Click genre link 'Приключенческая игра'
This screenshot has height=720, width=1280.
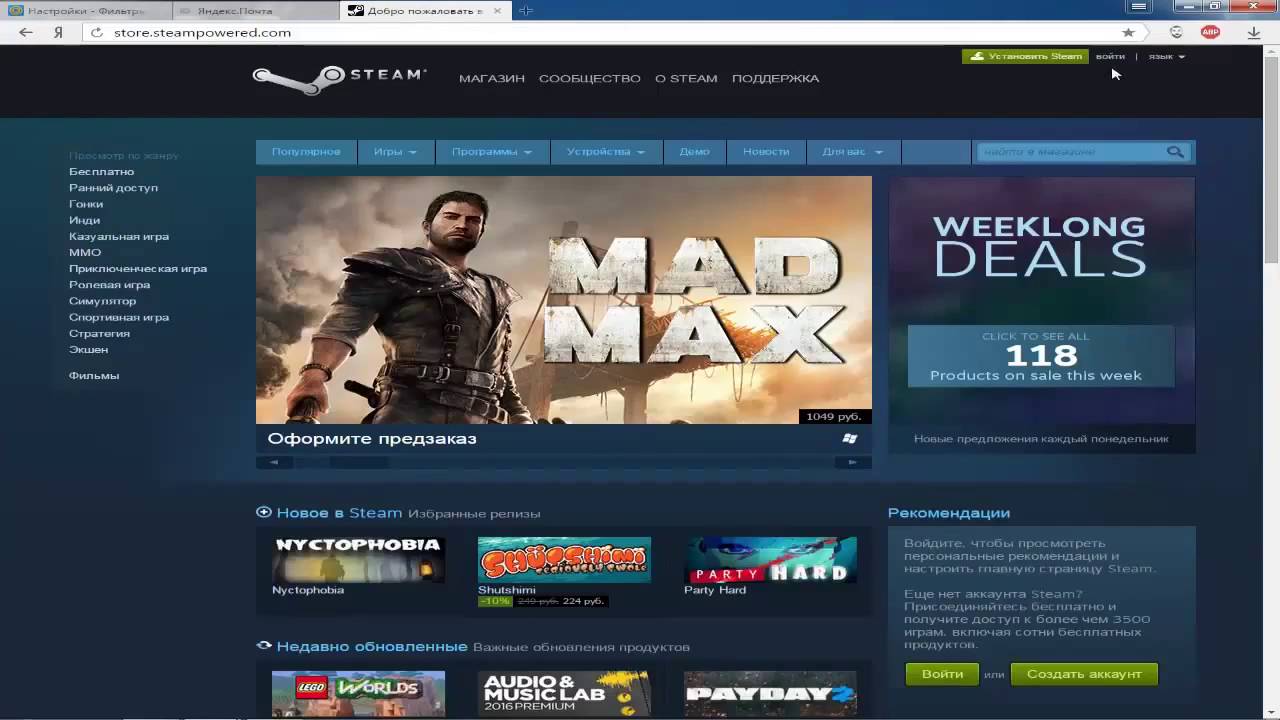(138, 269)
